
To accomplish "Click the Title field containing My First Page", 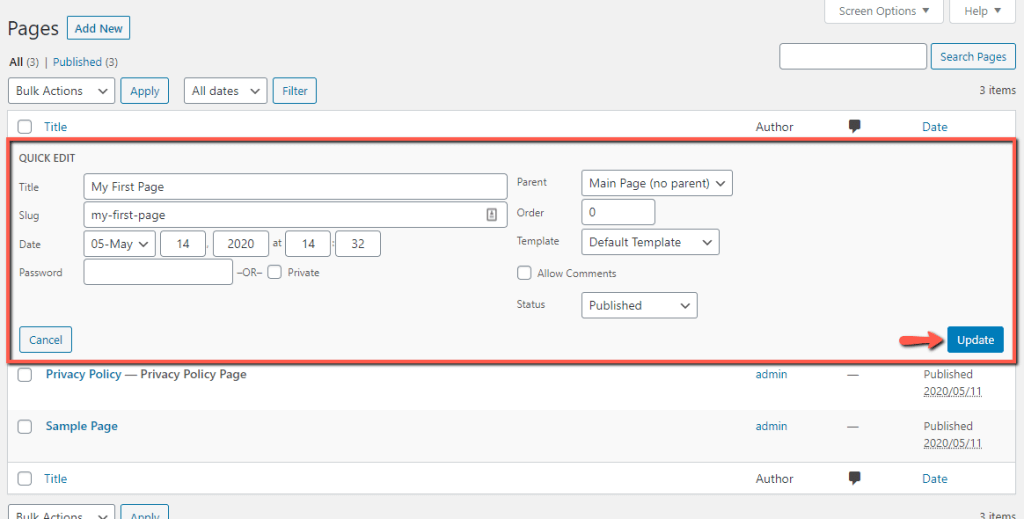I will (295, 187).
